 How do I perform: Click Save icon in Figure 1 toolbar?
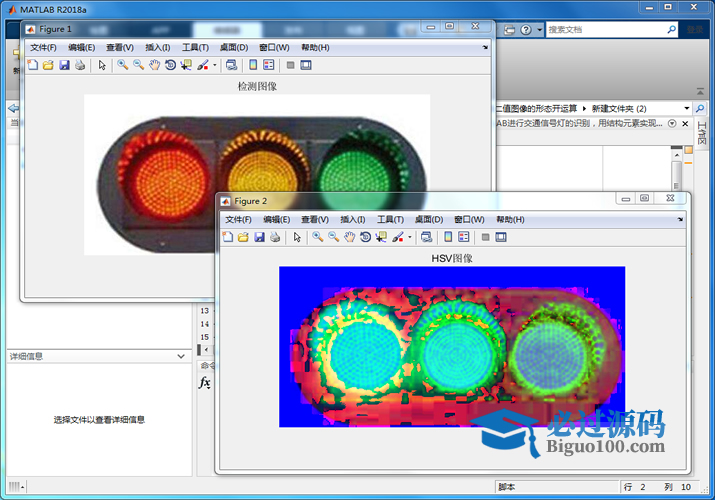(x=64, y=65)
